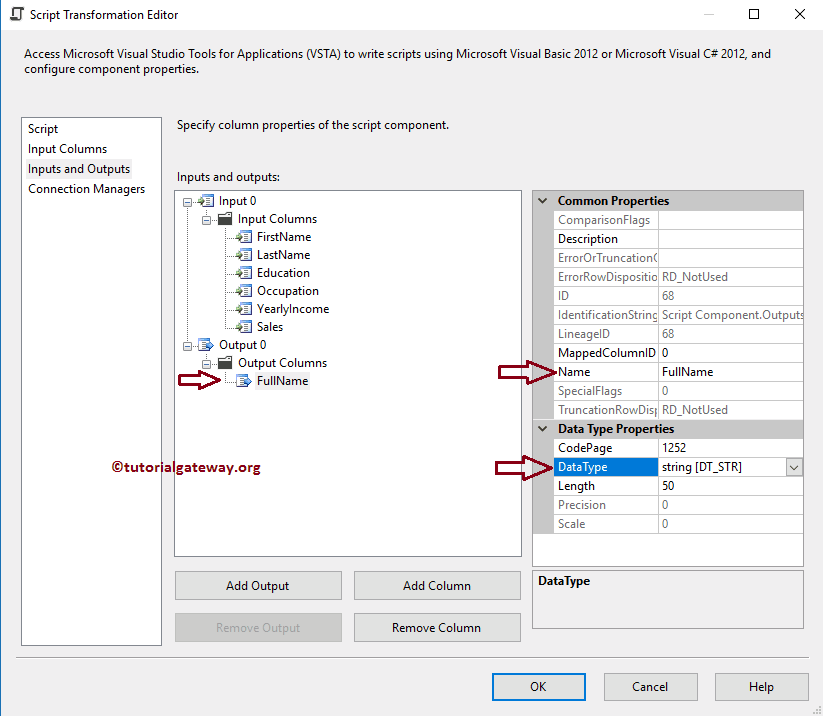Click the Education column icon
Screen dimensions: 823x716
(x=244, y=273)
